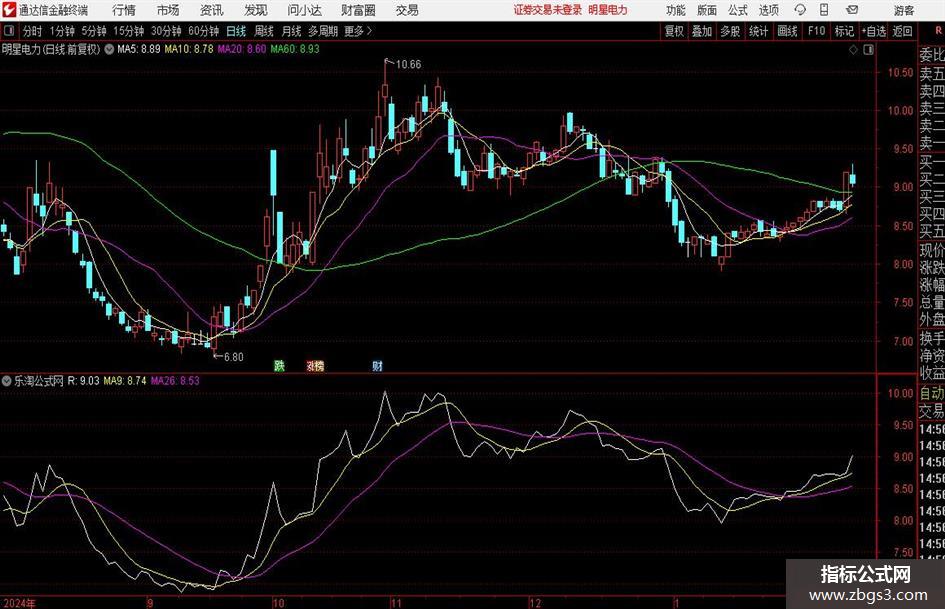
Task: Switch to the 分时 period tab
Action: (32, 31)
